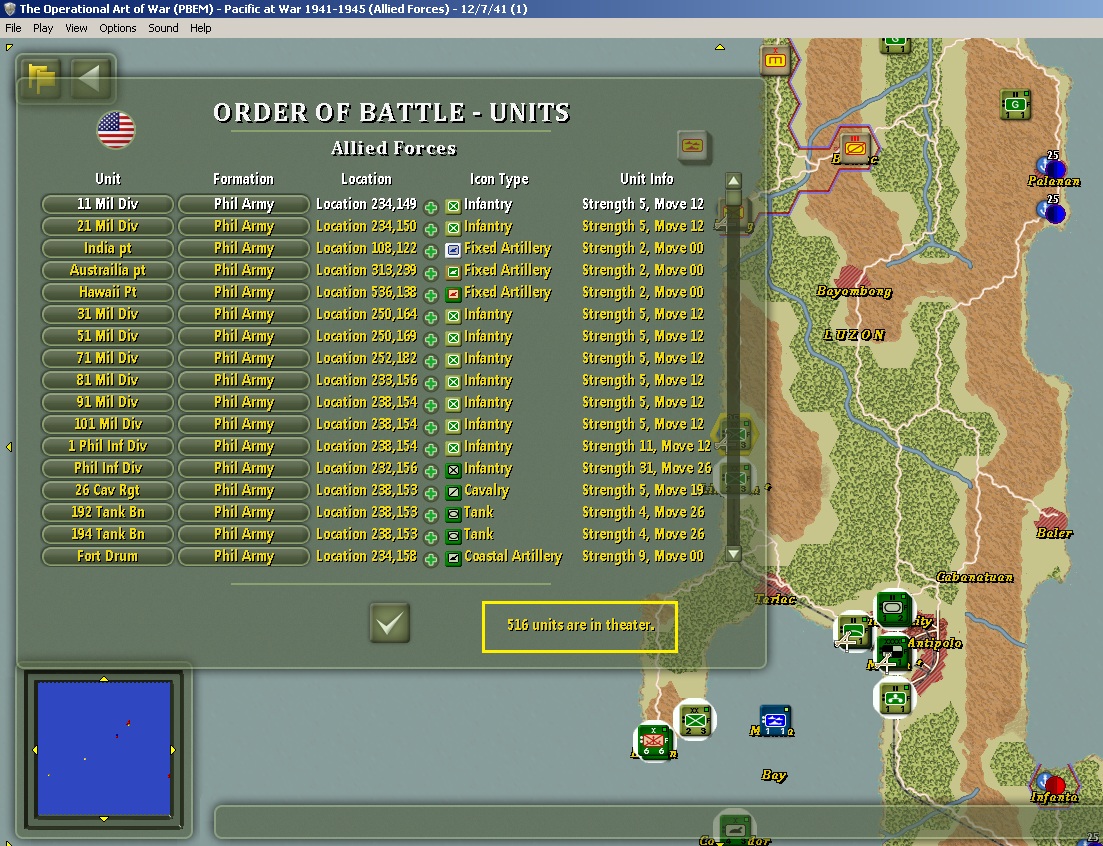
Task: Click the red circle marker at Infanta
Action: pos(1054,785)
